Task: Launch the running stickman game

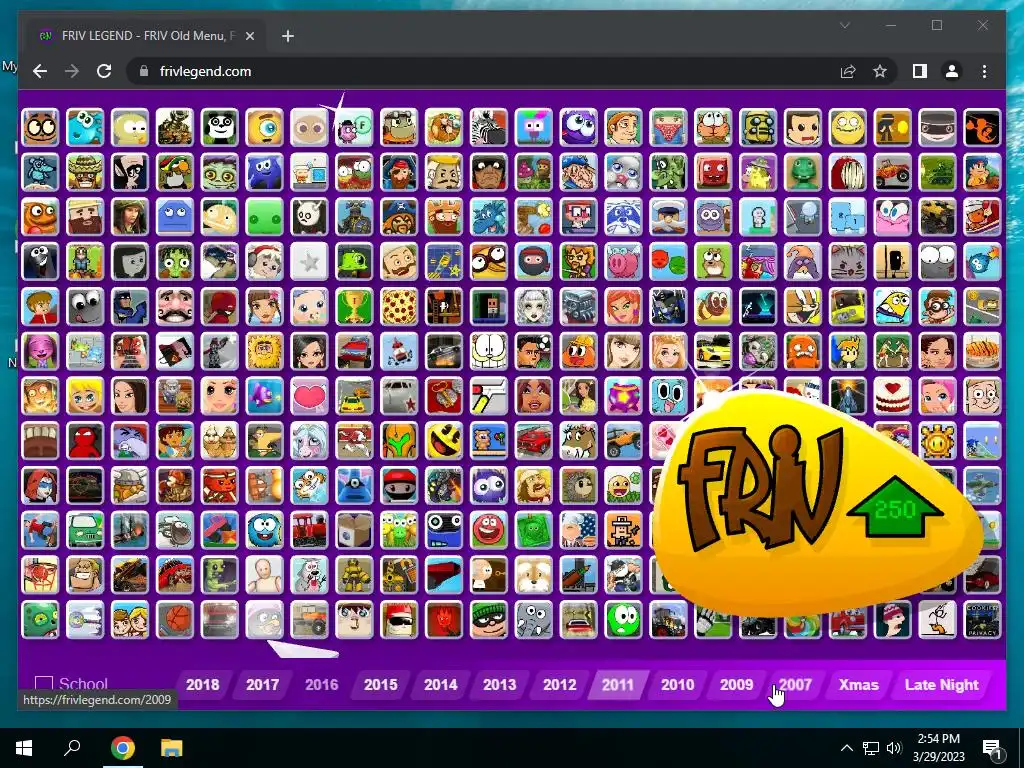Action: (937, 619)
